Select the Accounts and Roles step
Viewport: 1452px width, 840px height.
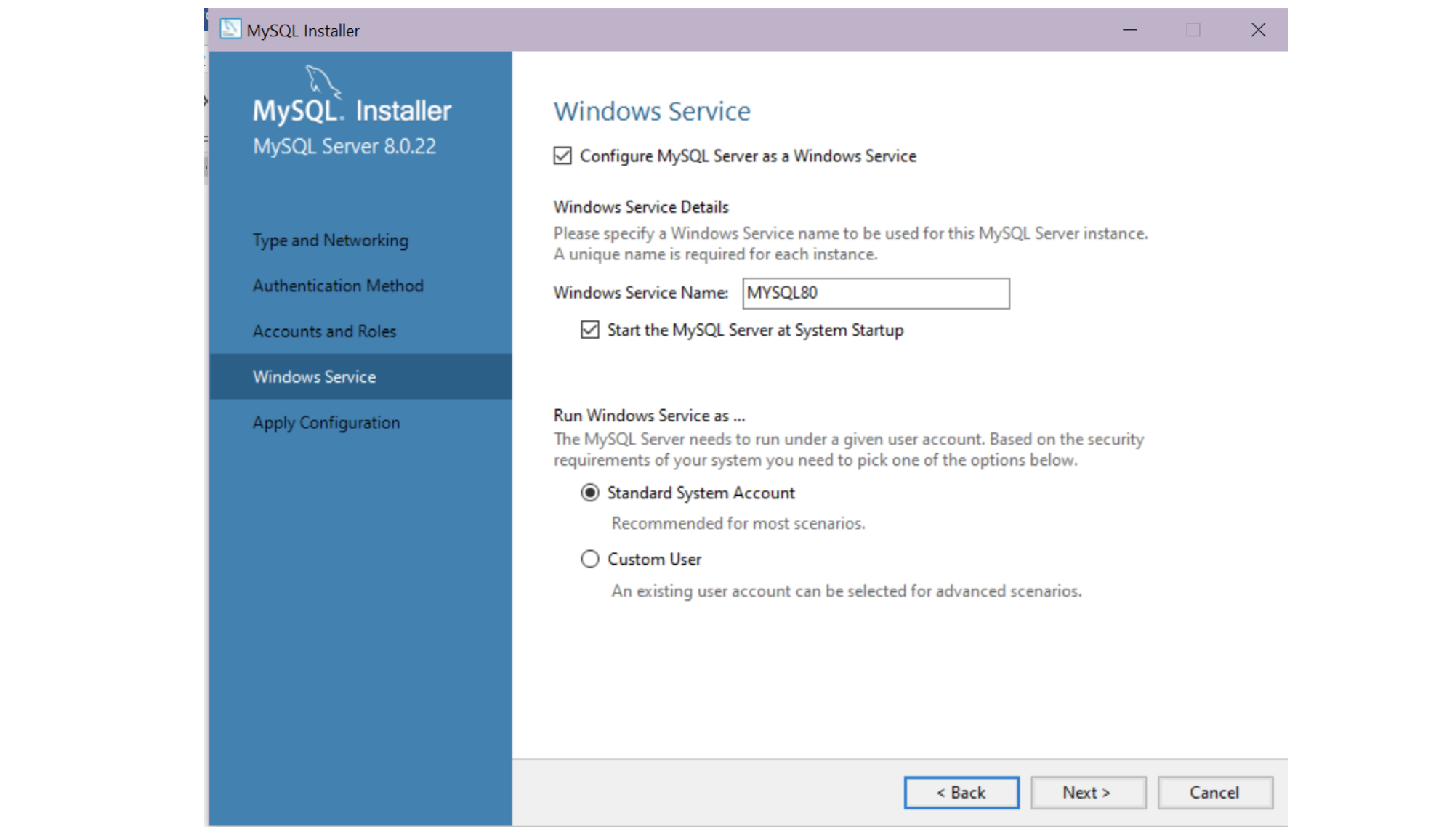pos(324,331)
